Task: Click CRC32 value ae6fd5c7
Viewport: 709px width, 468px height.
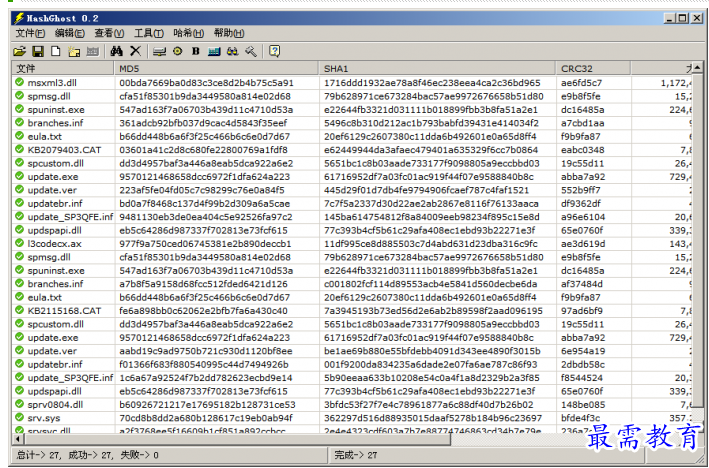Action: coord(581,83)
